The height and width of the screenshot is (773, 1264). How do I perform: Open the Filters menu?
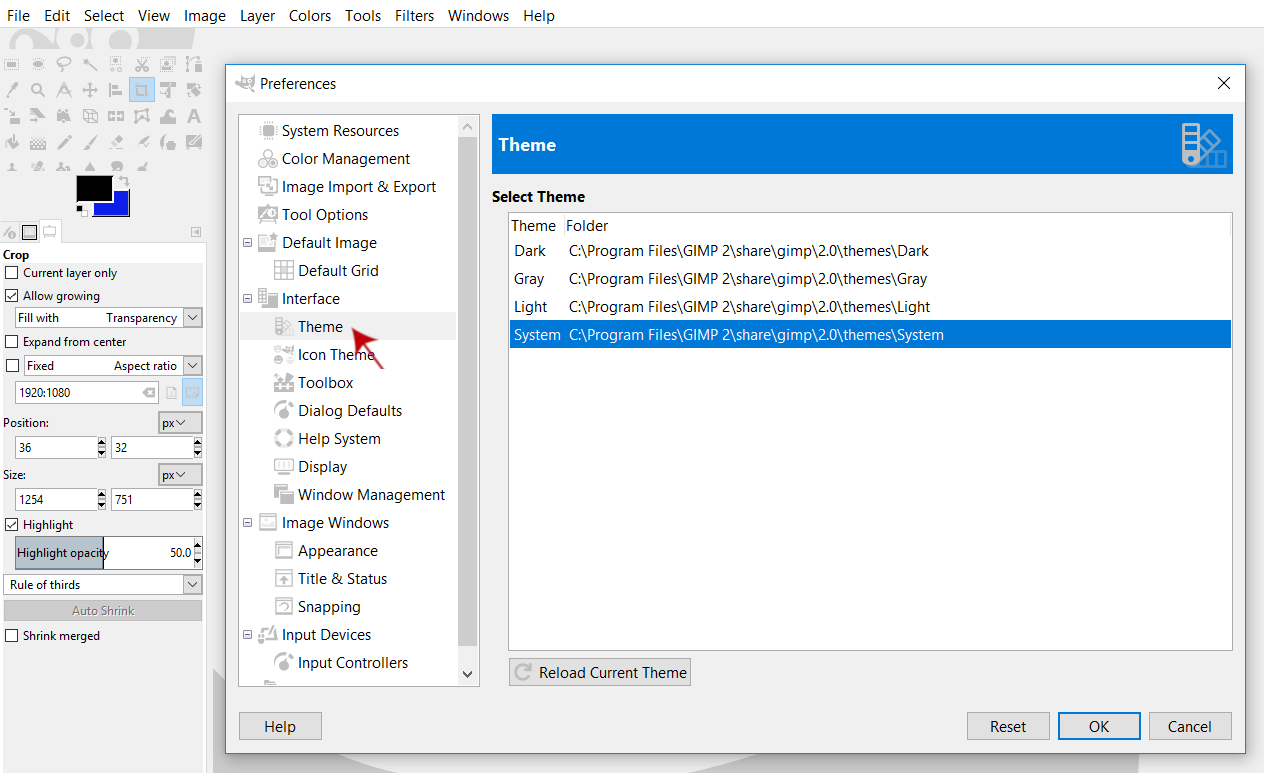coord(414,15)
